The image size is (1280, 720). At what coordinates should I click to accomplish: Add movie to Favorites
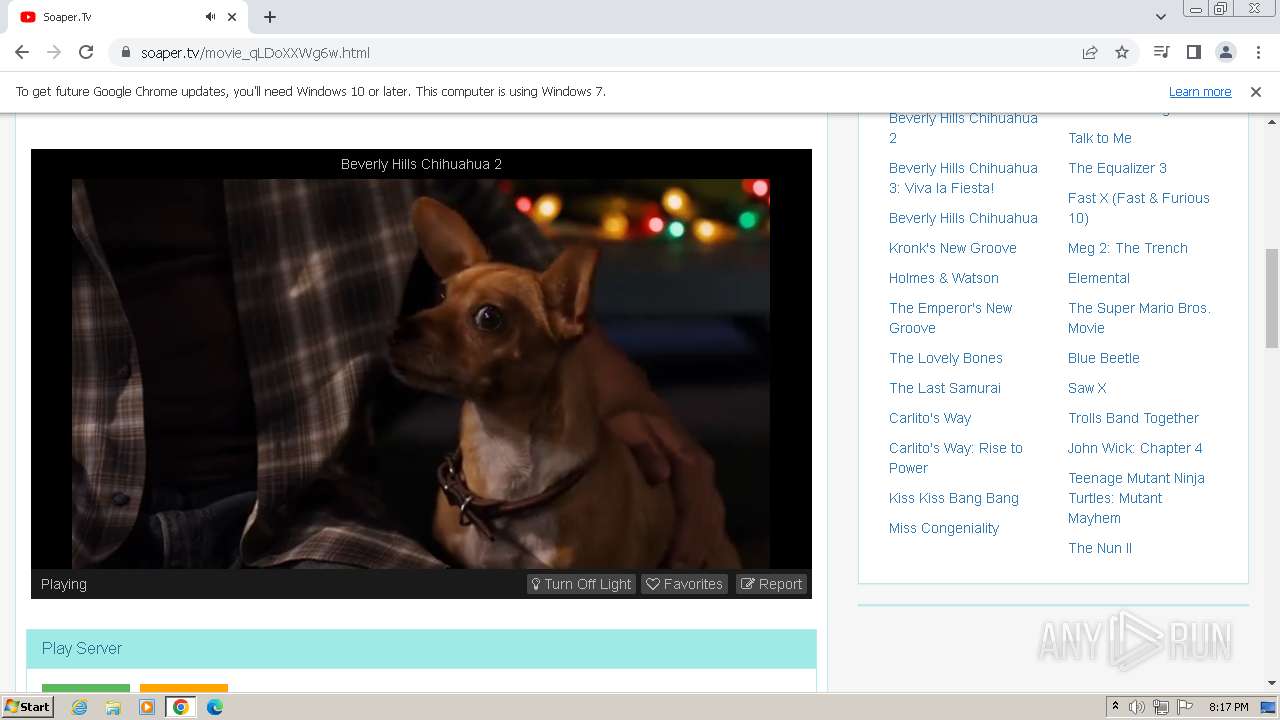pyautogui.click(x=684, y=584)
